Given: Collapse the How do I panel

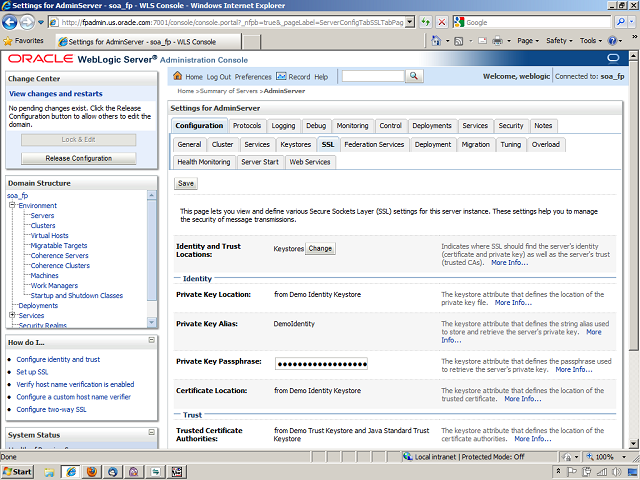Looking at the screenshot, I should click(150, 342).
